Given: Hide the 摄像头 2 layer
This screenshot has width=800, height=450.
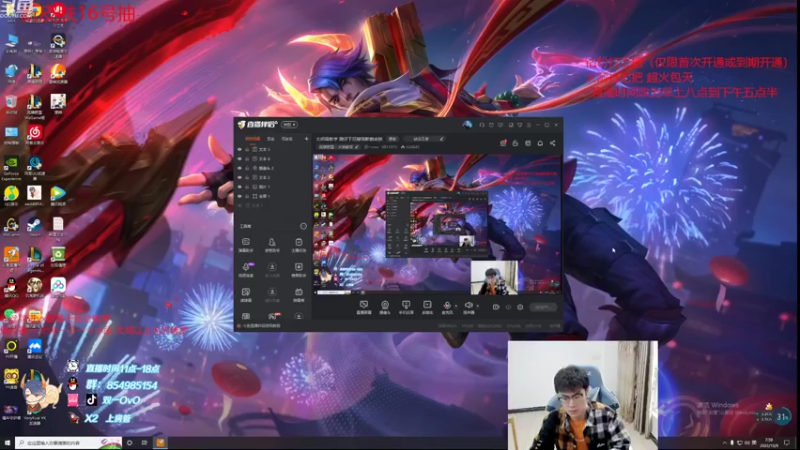Looking at the screenshot, I should point(240,168).
